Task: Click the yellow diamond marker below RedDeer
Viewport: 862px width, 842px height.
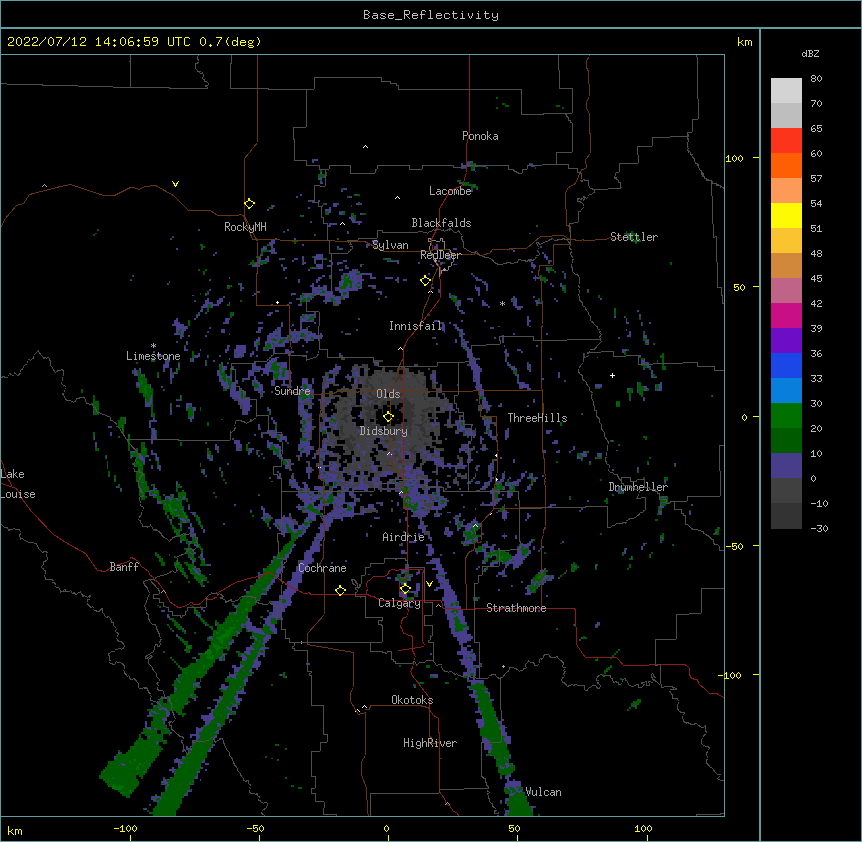Action: pyautogui.click(x=425, y=281)
